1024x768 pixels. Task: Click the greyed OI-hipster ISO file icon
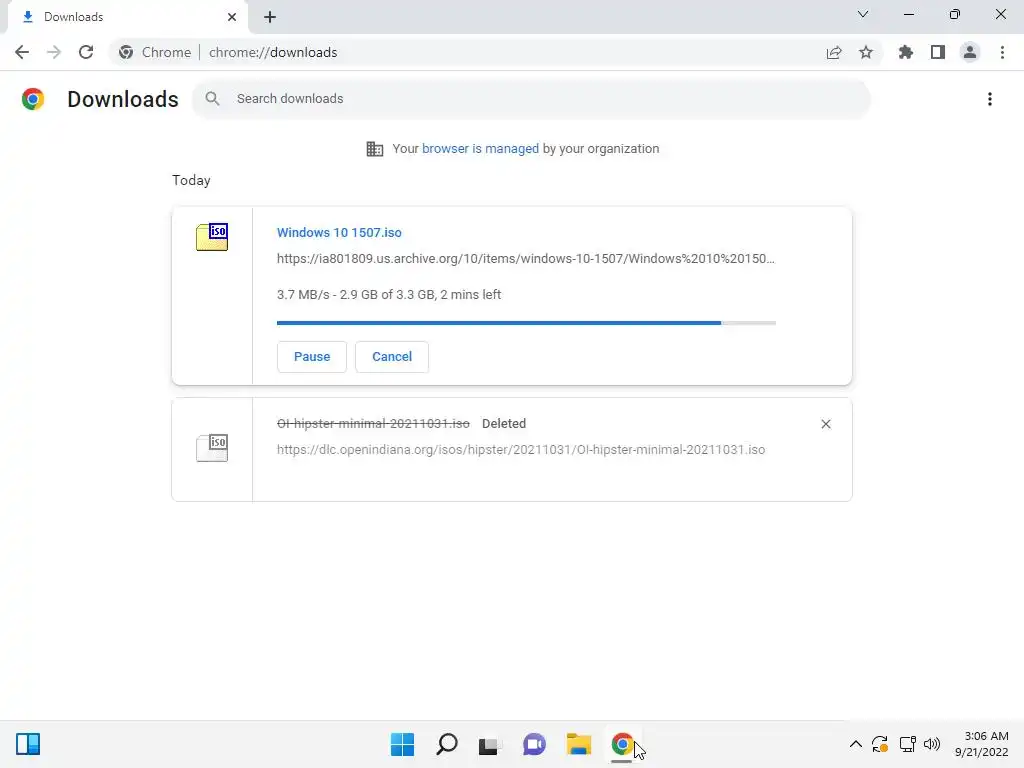point(212,448)
